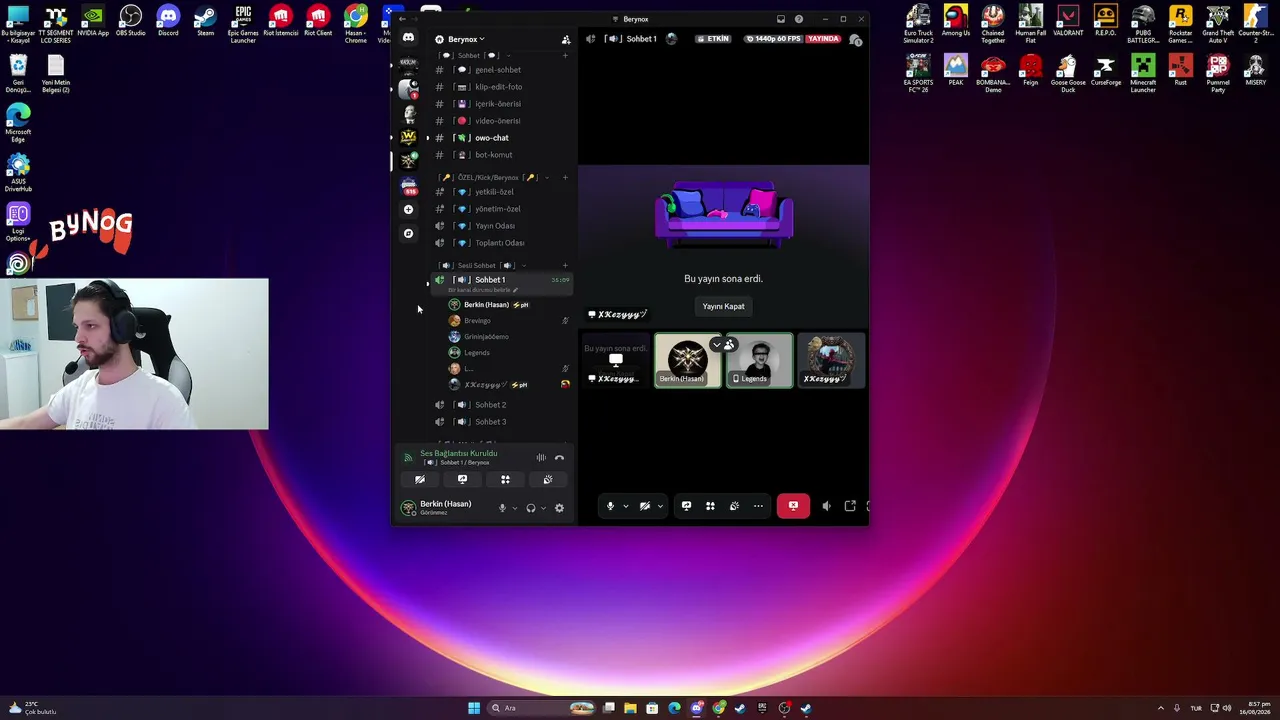Create a channel in ÖZEL/Kick/Berynox category

[x=565, y=178]
